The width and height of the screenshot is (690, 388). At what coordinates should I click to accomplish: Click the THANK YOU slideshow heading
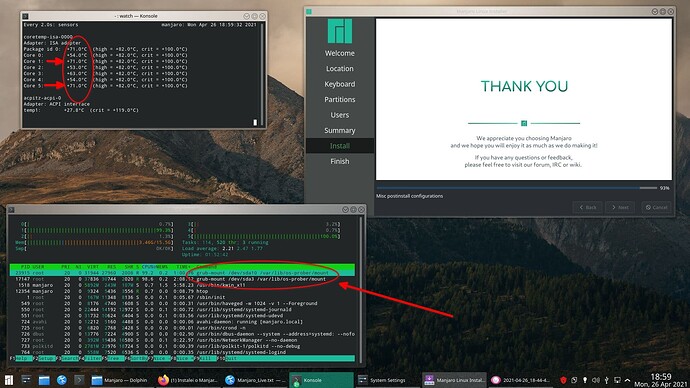(x=524, y=86)
